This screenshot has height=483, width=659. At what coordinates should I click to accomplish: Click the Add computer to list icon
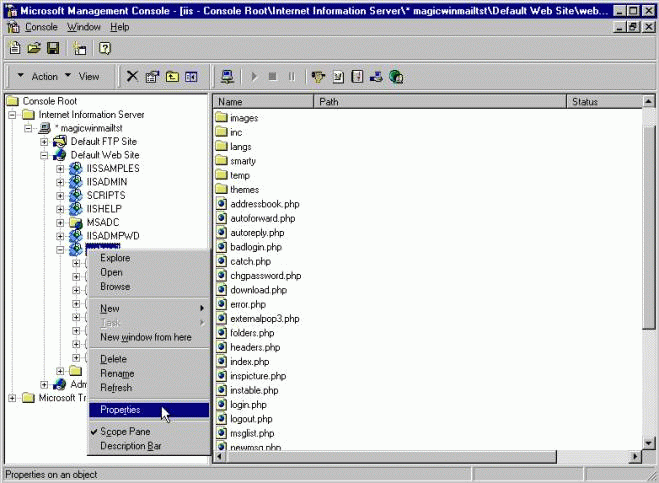click(x=227, y=77)
